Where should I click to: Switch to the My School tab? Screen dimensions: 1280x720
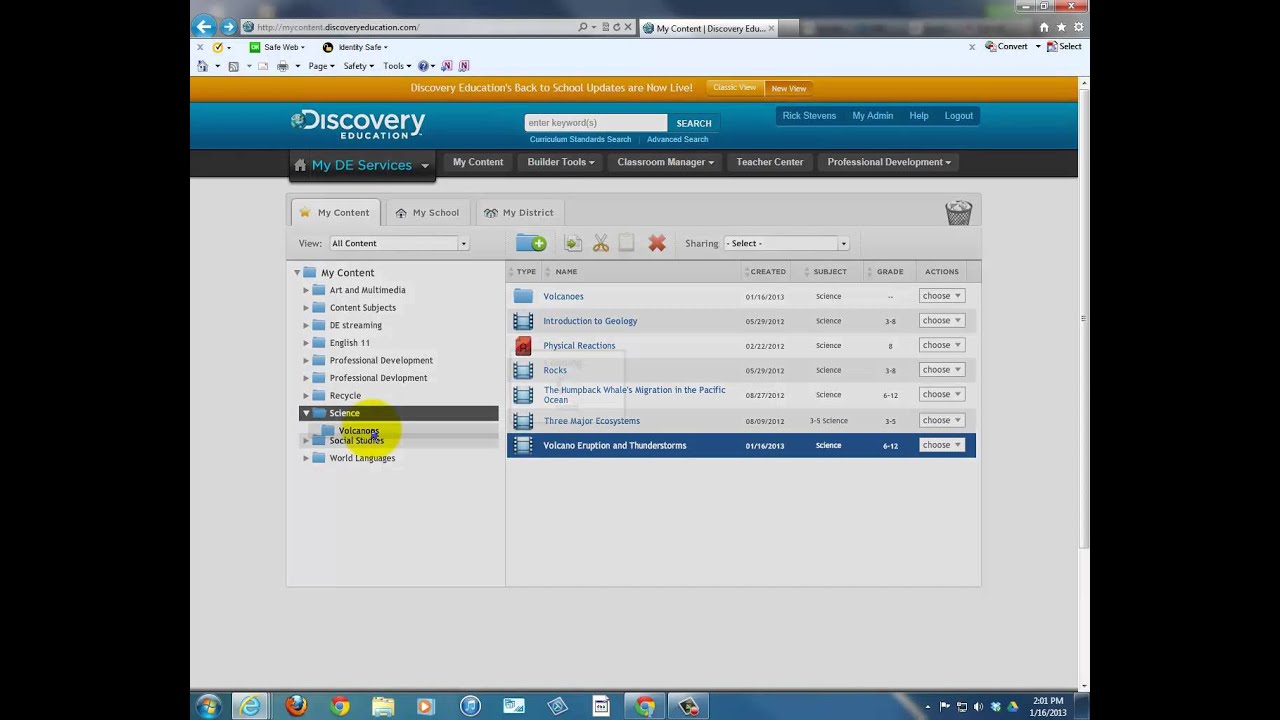coord(427,212)
